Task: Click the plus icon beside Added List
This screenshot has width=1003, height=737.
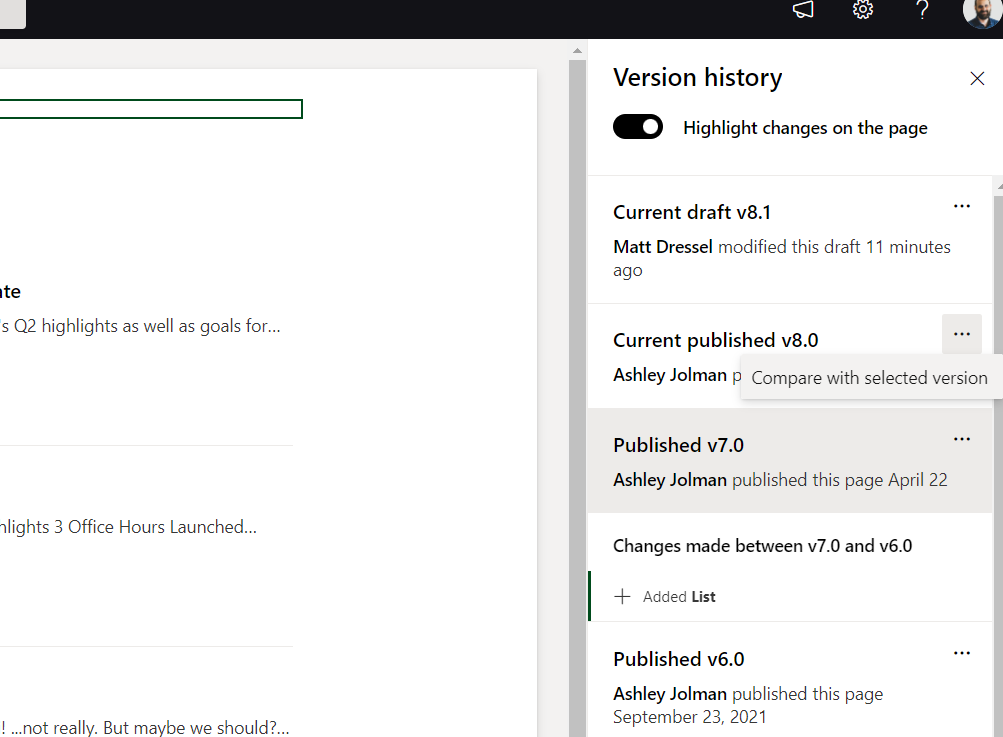Action: pos(622,596)
